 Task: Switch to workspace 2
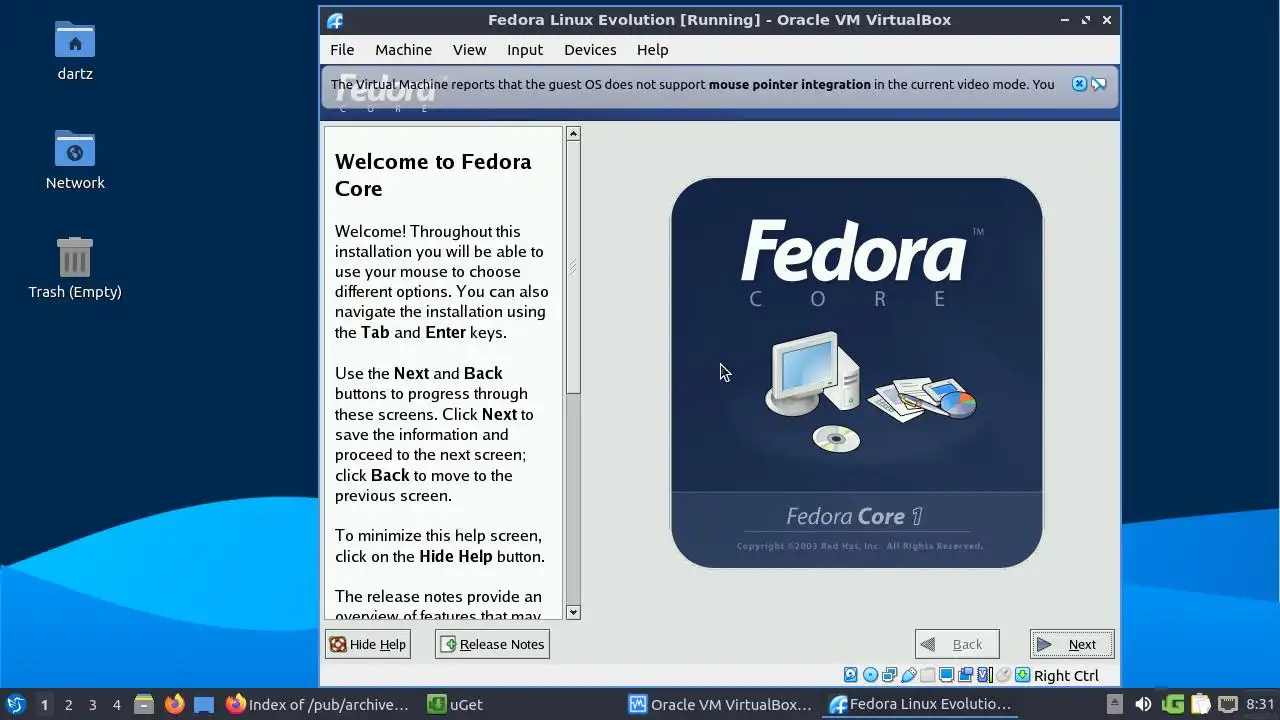(69, 704)
